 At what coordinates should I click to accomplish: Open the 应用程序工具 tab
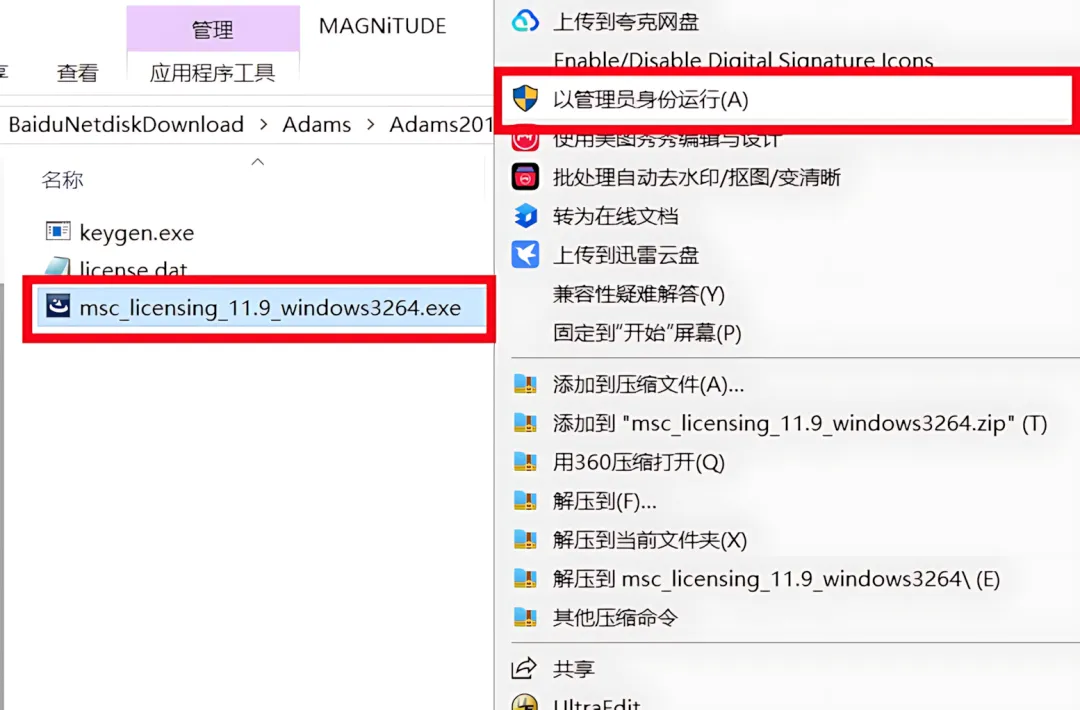click(213, 72)
